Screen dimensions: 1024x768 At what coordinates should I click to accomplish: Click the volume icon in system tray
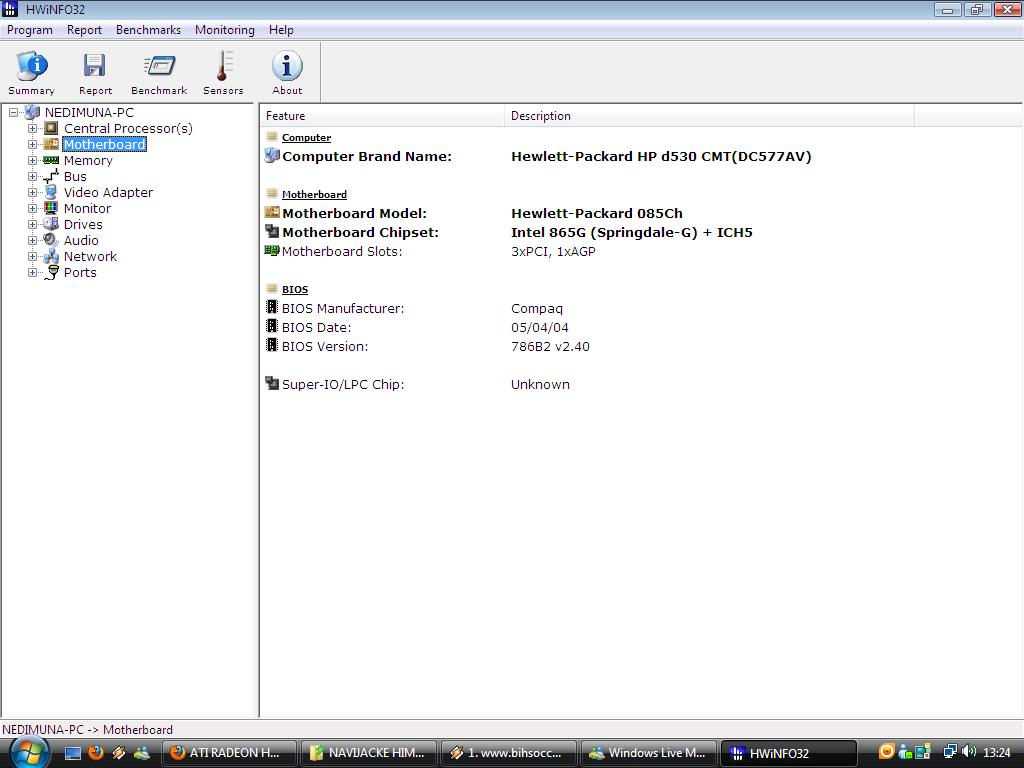coord(969,752)
